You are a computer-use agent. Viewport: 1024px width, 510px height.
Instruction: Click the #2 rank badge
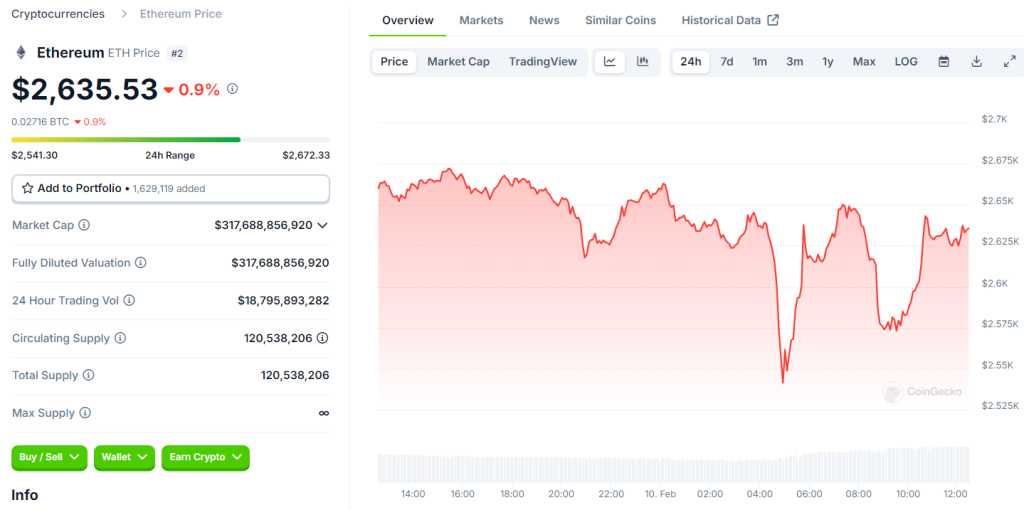point(177,54)
